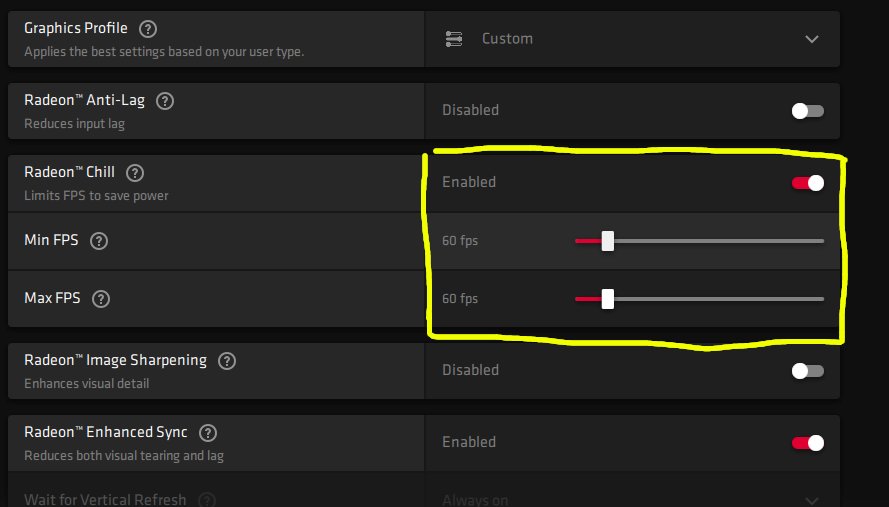Disable the Radeon Chill toggle
The image size is (889, 507).
click(807, 183)
